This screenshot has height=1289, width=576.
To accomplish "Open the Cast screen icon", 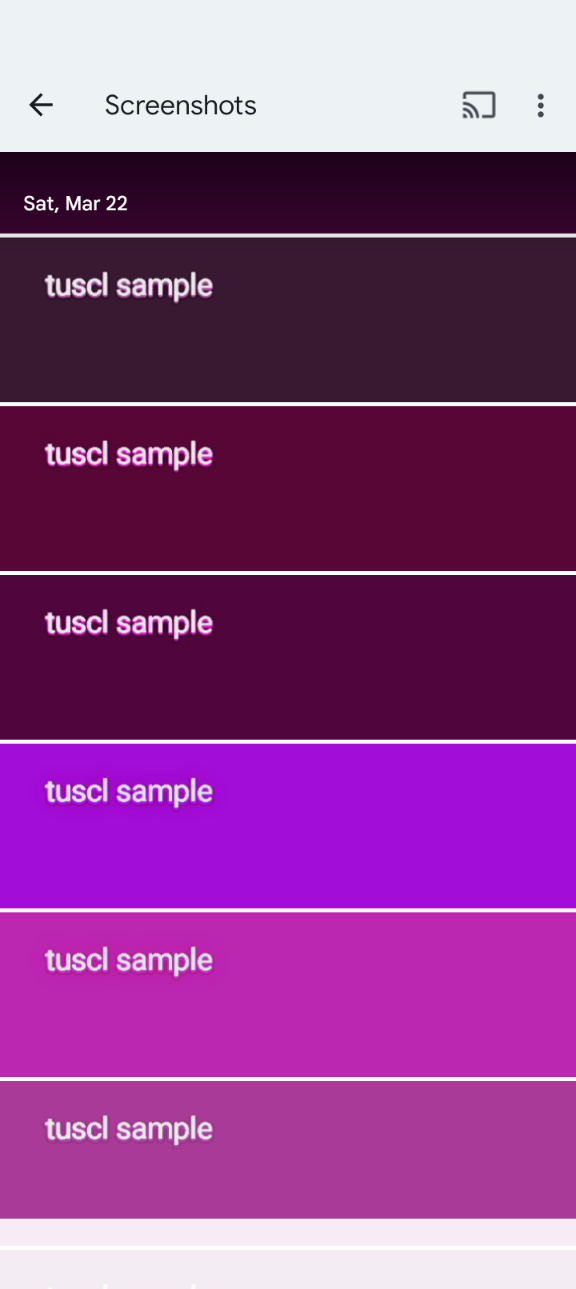I will coord(479,105).
